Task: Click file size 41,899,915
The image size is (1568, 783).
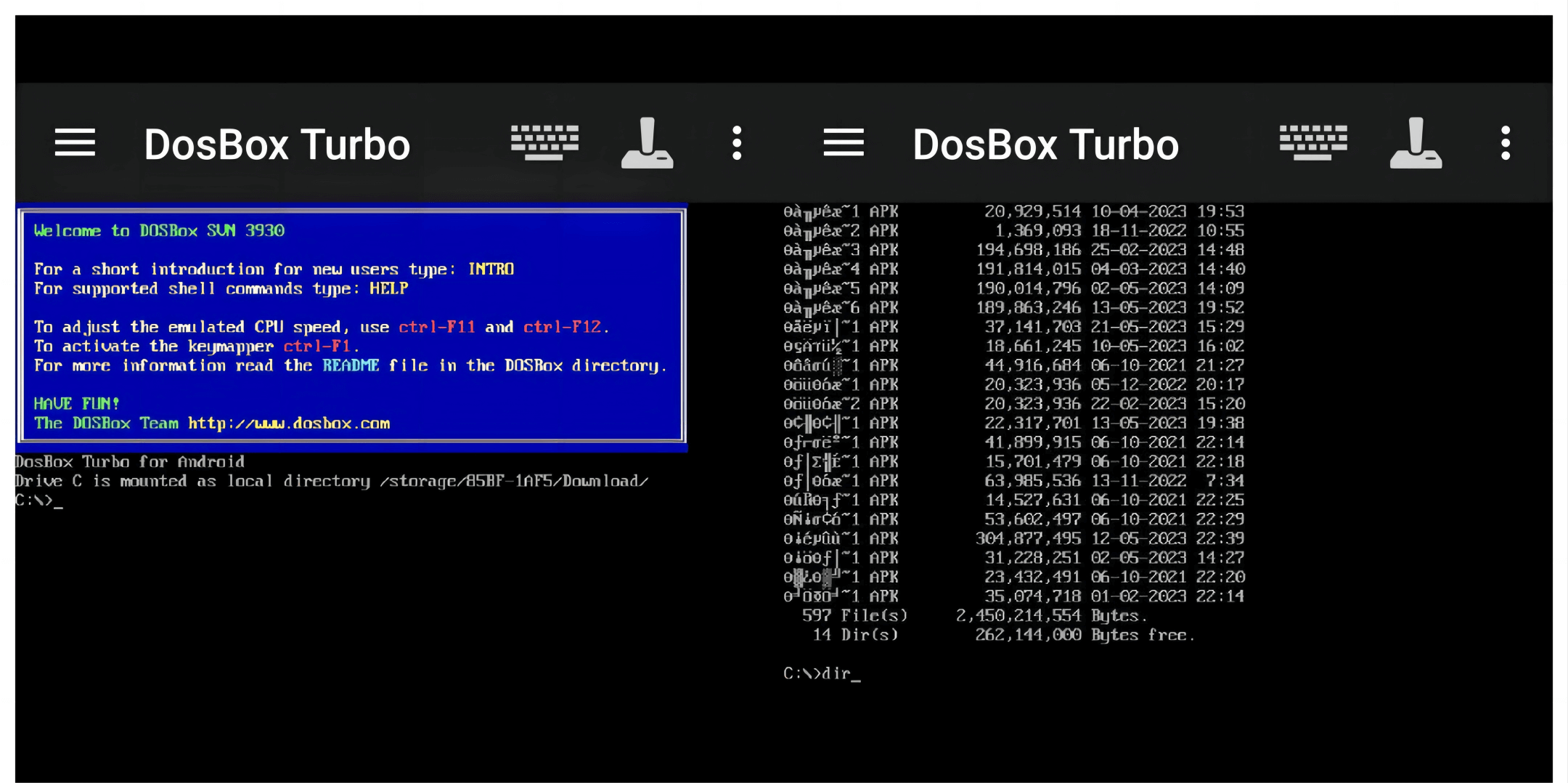Action: click(1032, 442)
